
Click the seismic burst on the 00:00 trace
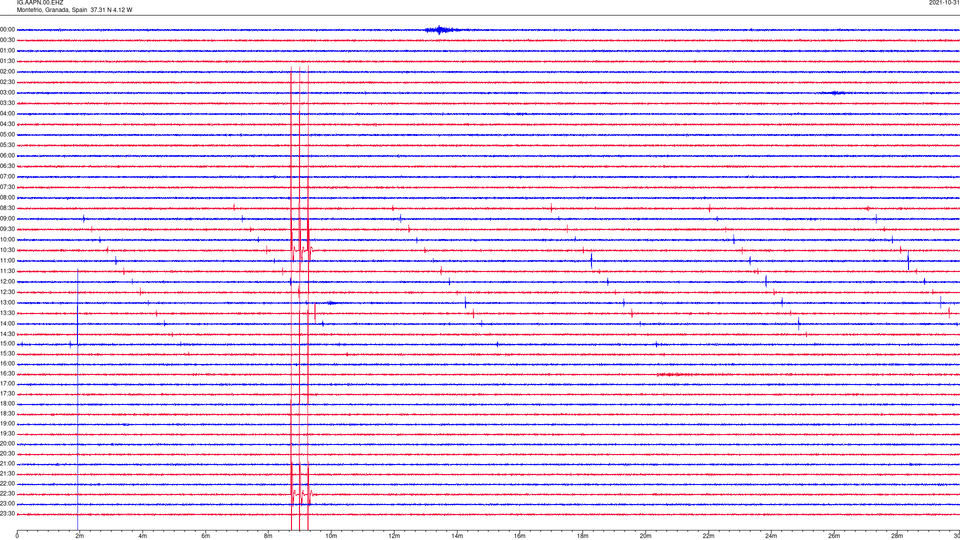441,29
